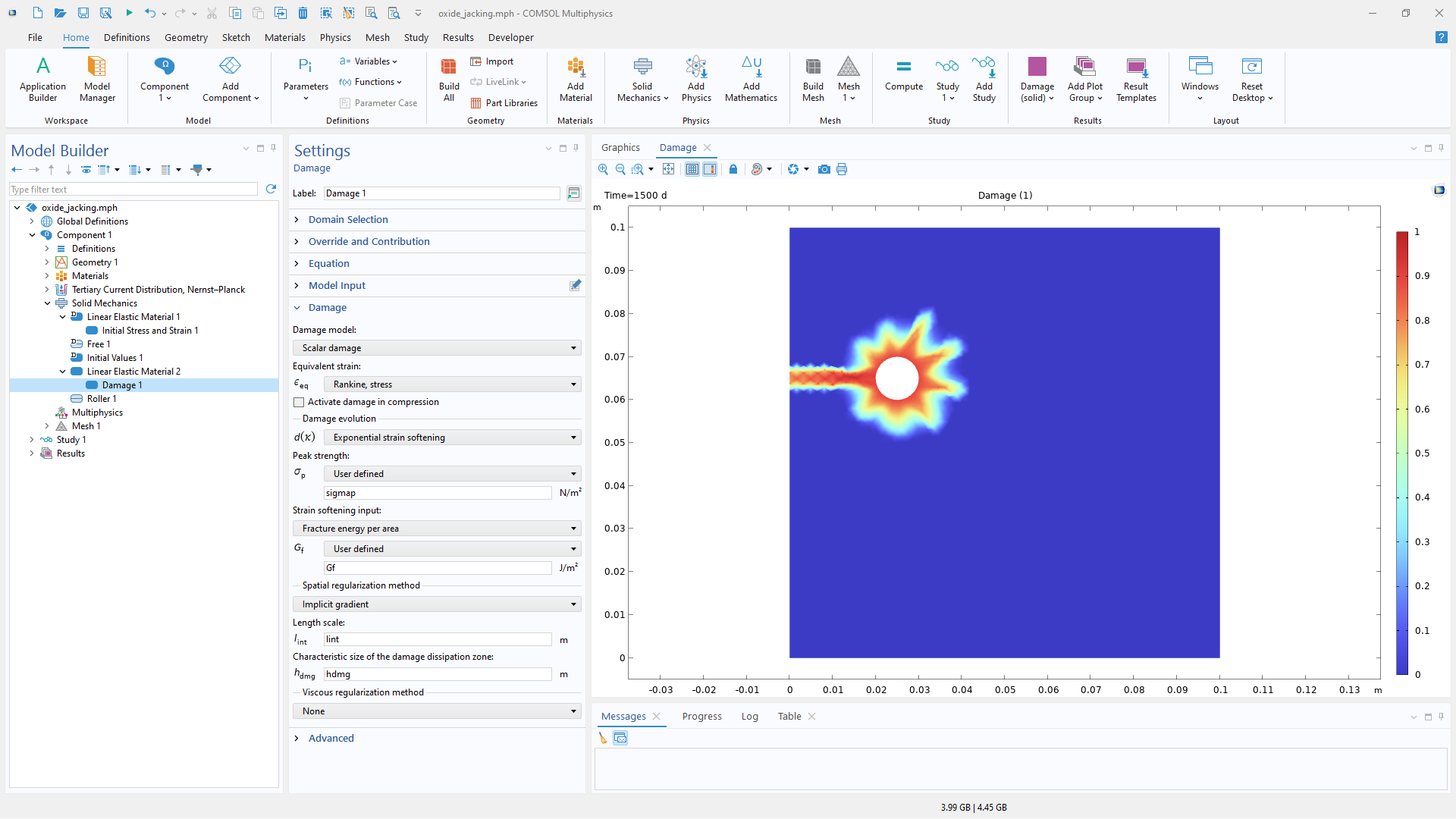This screenshot has width=1456, height=819.
Task: Open the Damage model dropdown
Action: tap(437, 348)
